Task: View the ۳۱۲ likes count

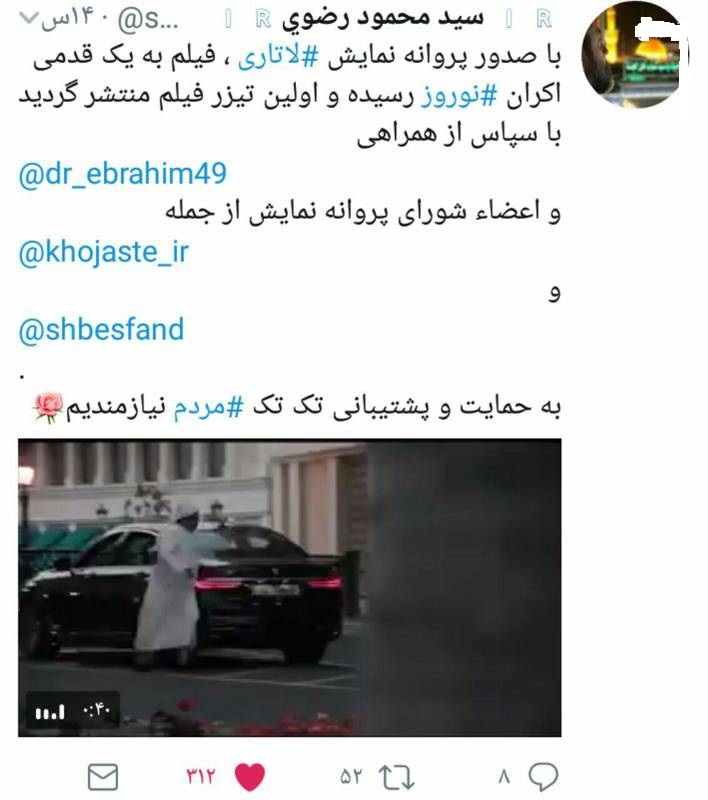Action: coord(200,777)
